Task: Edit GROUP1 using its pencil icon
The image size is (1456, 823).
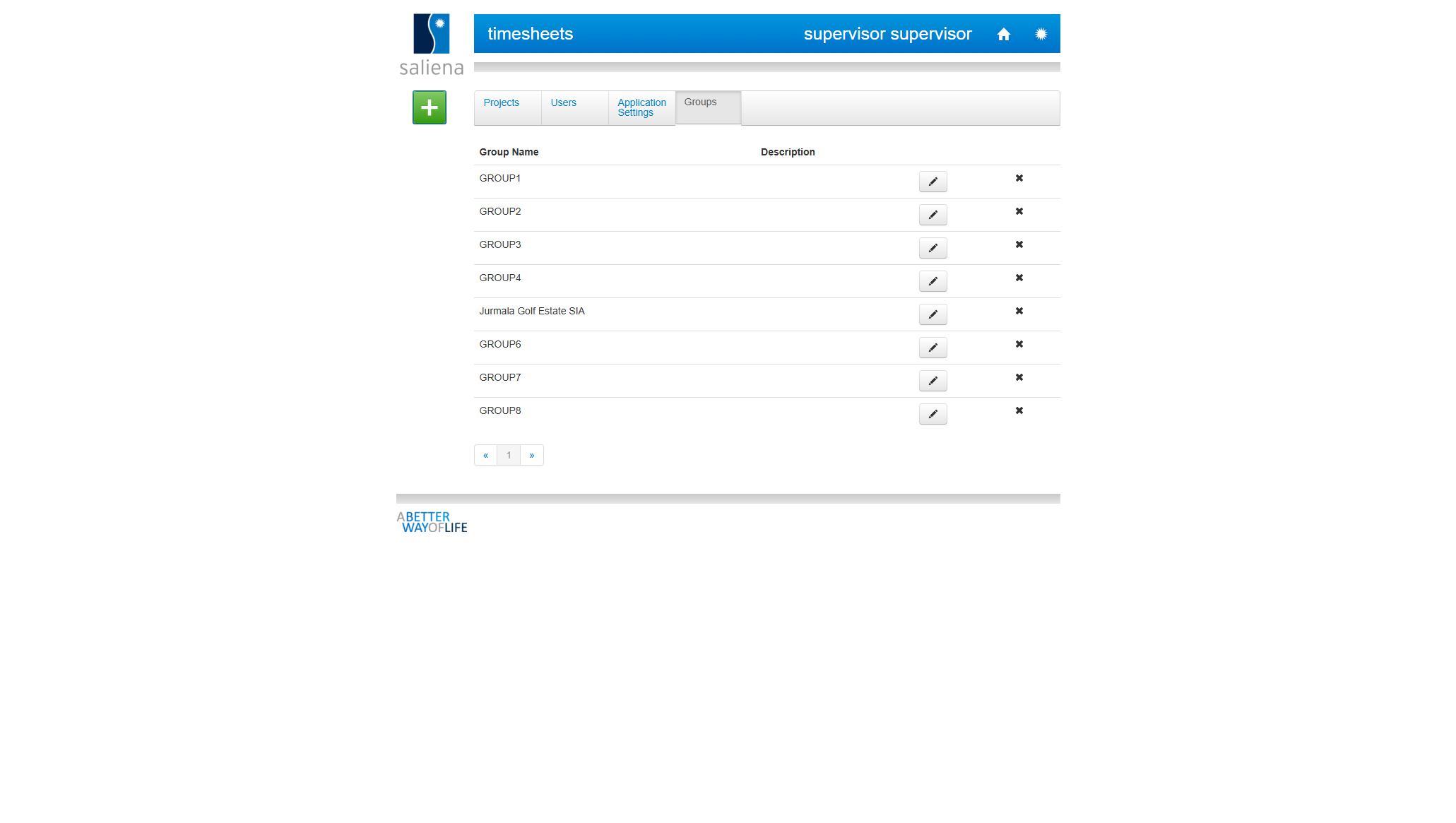Action: [933, 181]
